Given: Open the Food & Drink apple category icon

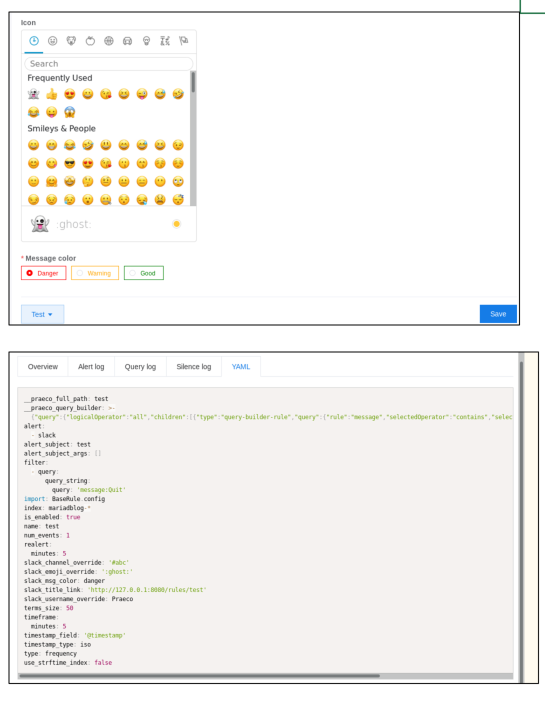Looking at the screenshot, I should [x=90, y=41].
